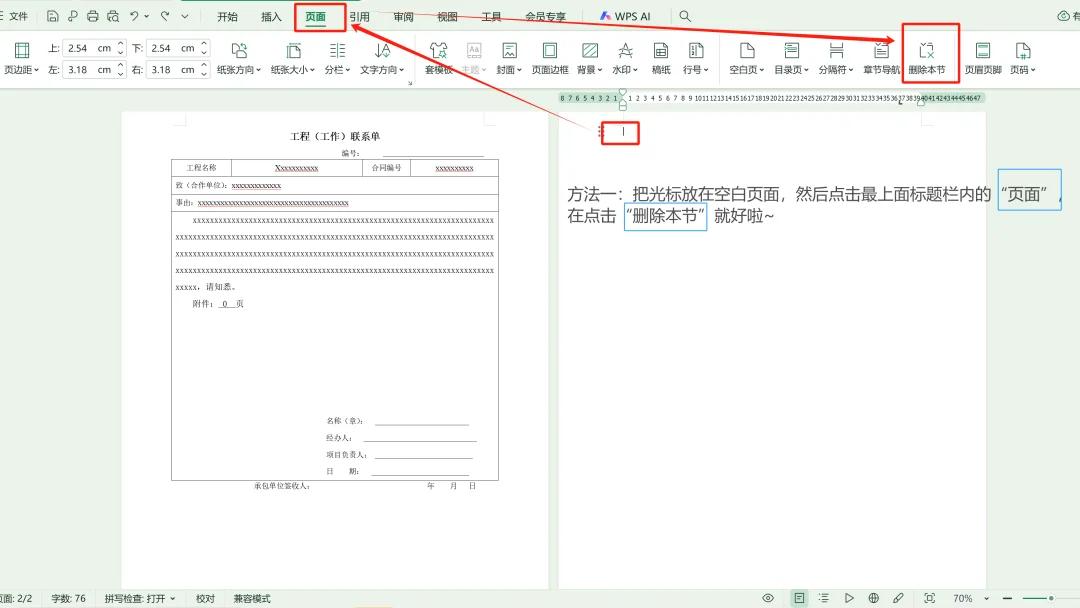Select the Page Margins (页边距) tool

21,55
